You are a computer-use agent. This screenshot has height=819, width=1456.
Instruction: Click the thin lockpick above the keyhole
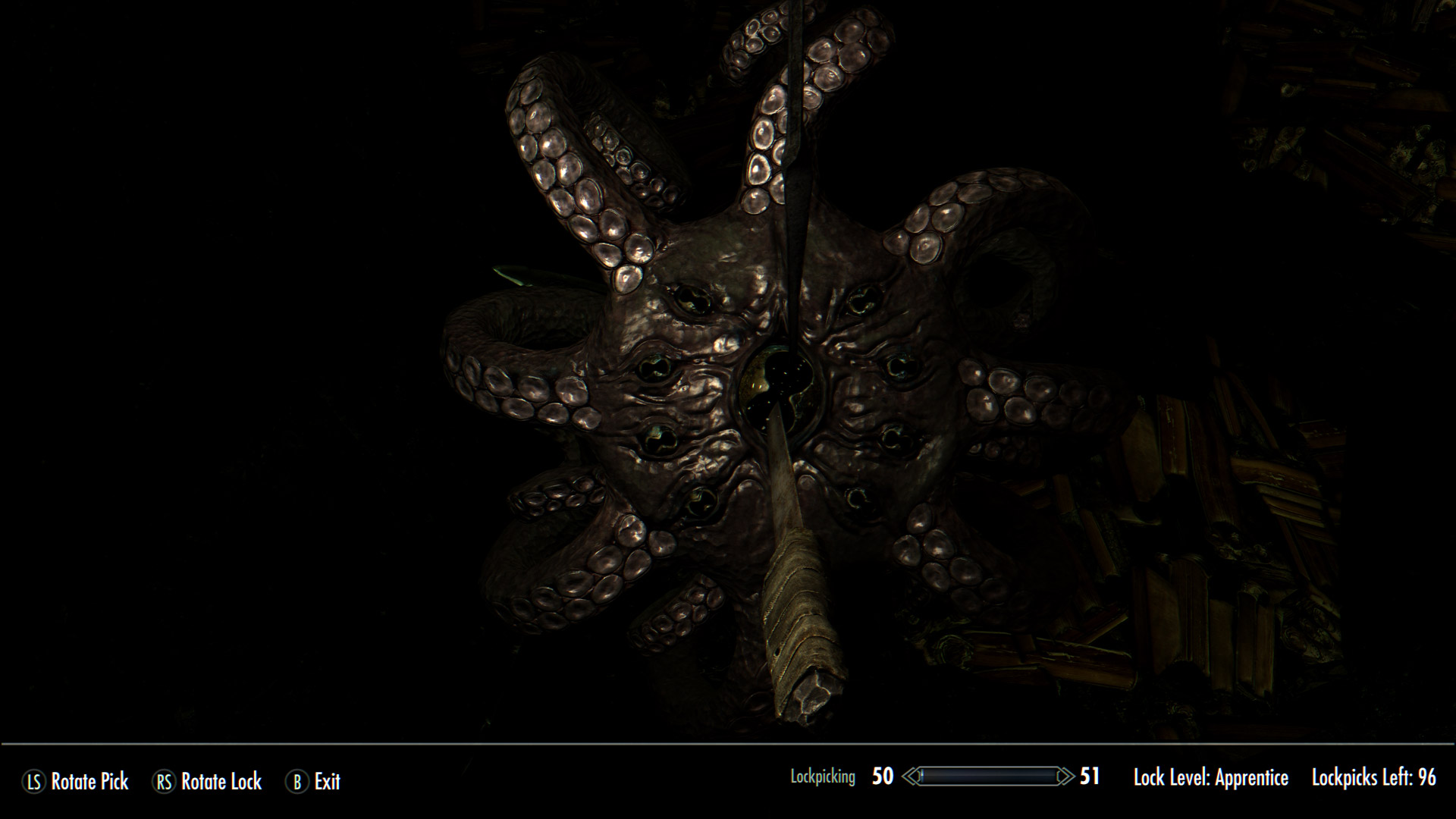[795, 152]
